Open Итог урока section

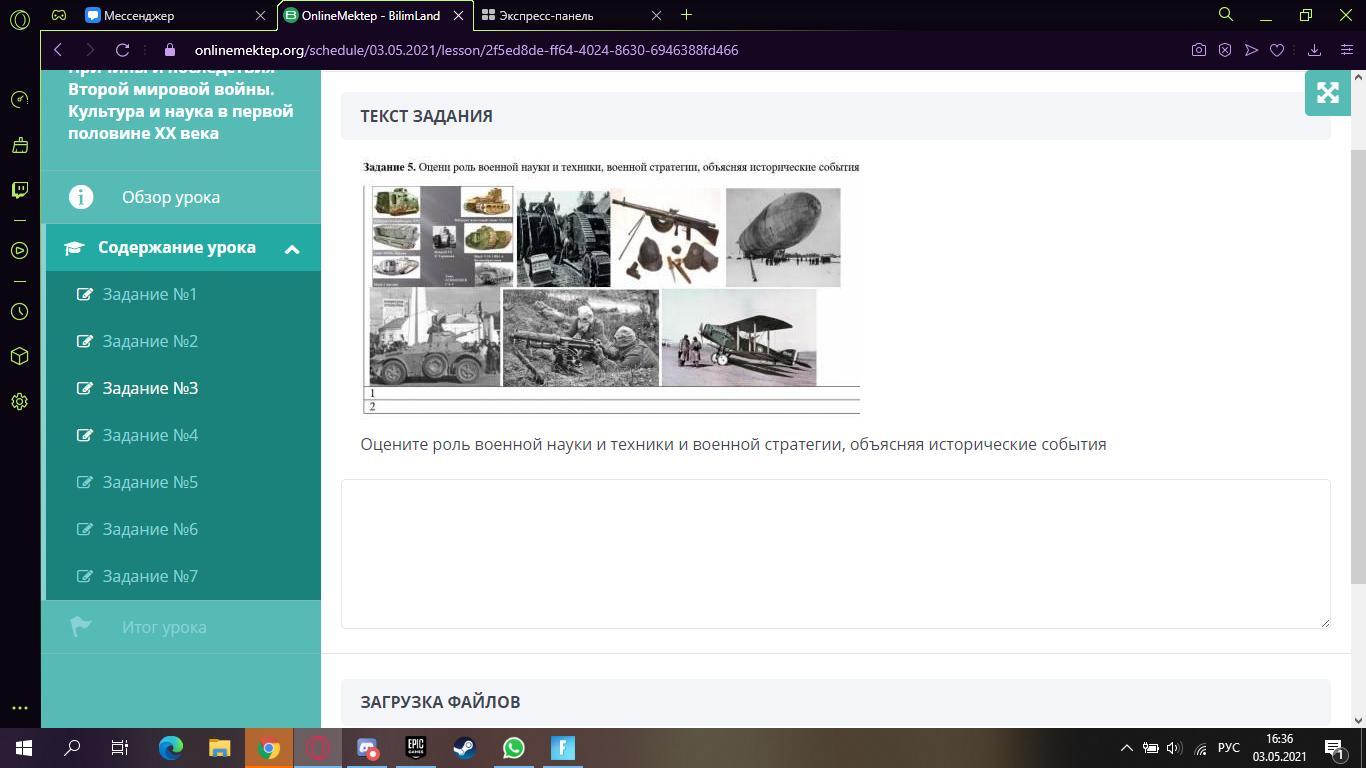pyautogui.click(x=181, y=627)
